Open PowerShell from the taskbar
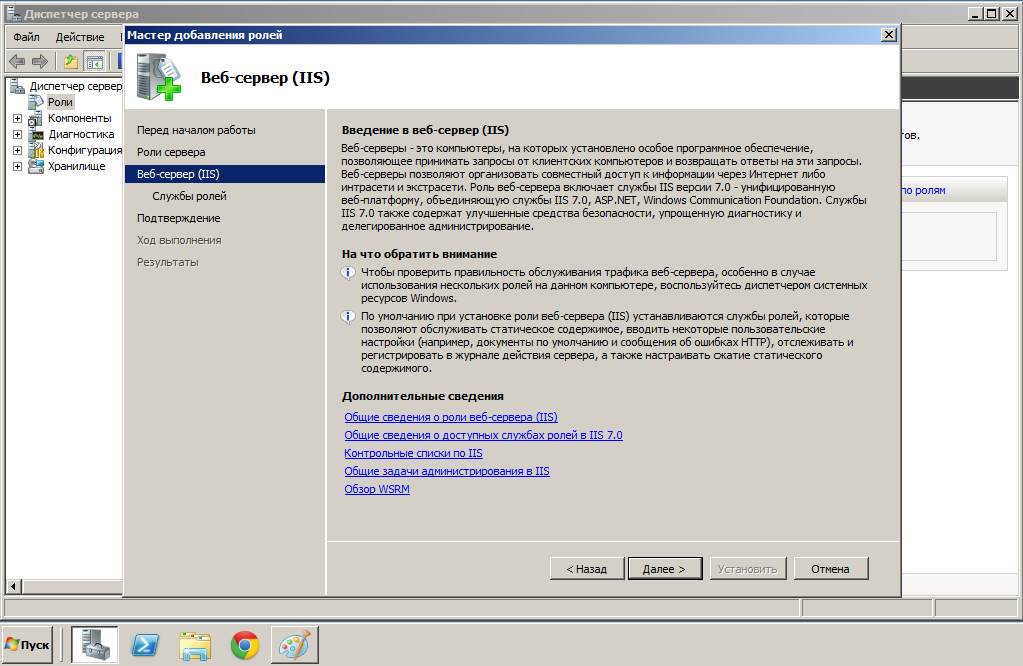The height and width of the screenshot is (666, 1023). [x=144, y=645]
